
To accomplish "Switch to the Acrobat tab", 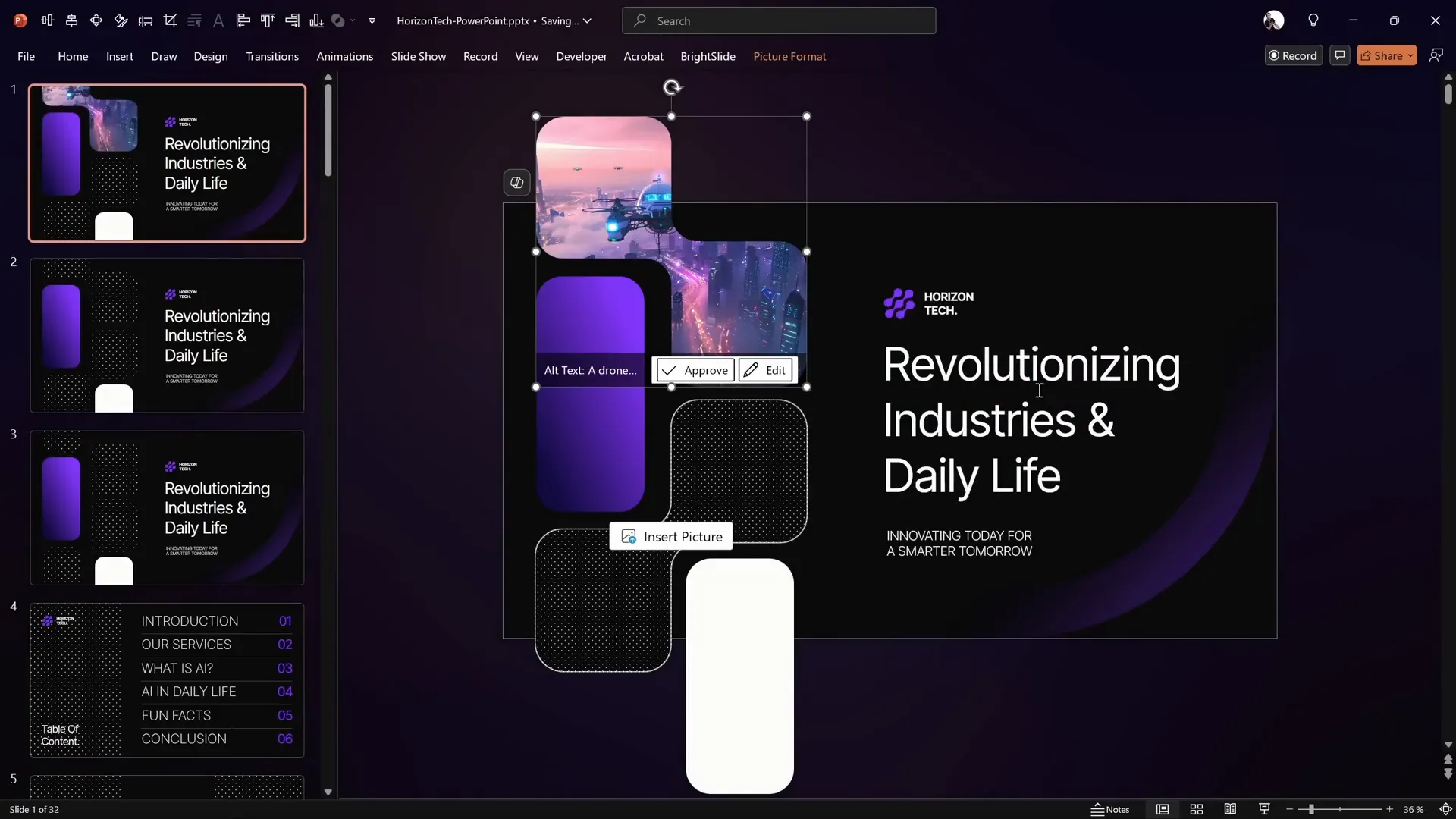I will coord(644,56).
